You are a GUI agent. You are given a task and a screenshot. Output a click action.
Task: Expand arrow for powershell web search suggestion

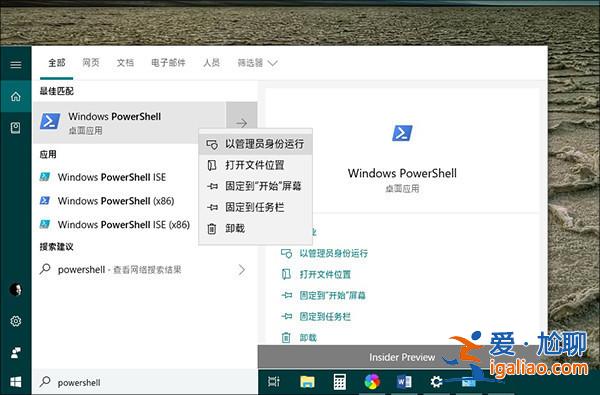(x=241, y=270)
